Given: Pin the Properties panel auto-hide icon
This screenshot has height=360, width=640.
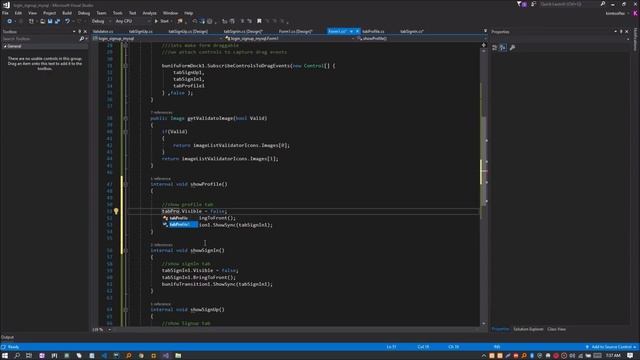Looking at the screenshot, I should 621,31.
